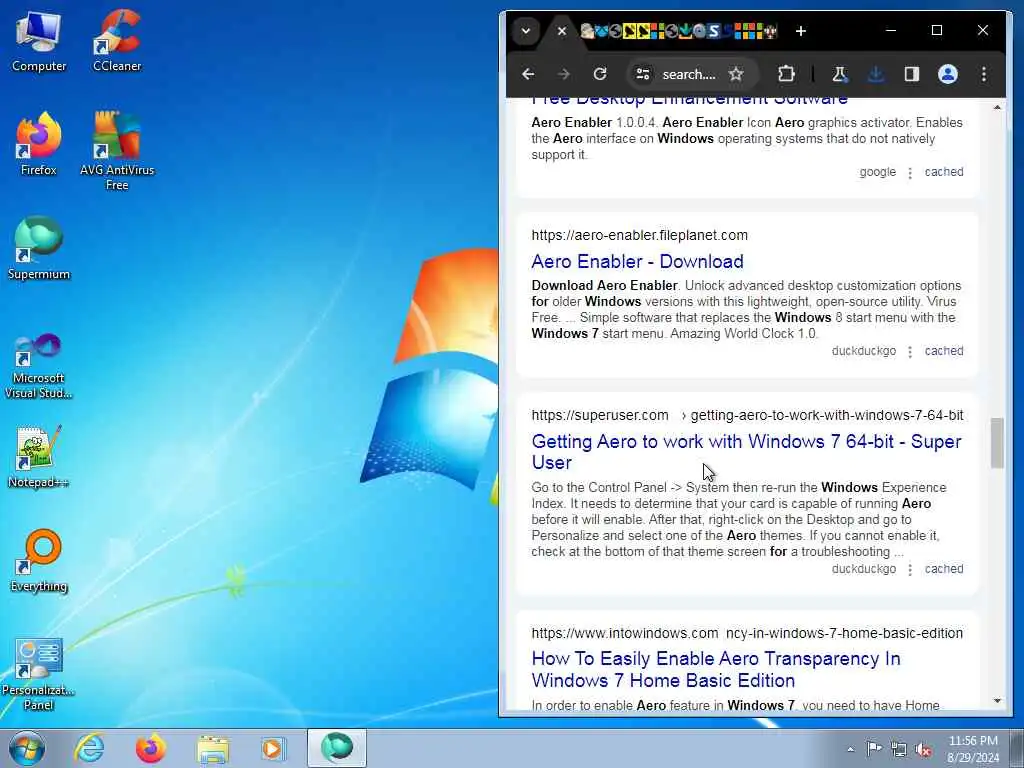Launch Internet Explorer from the taskbar
This screenshot has width=1024, height=768.
coord(89,748)
